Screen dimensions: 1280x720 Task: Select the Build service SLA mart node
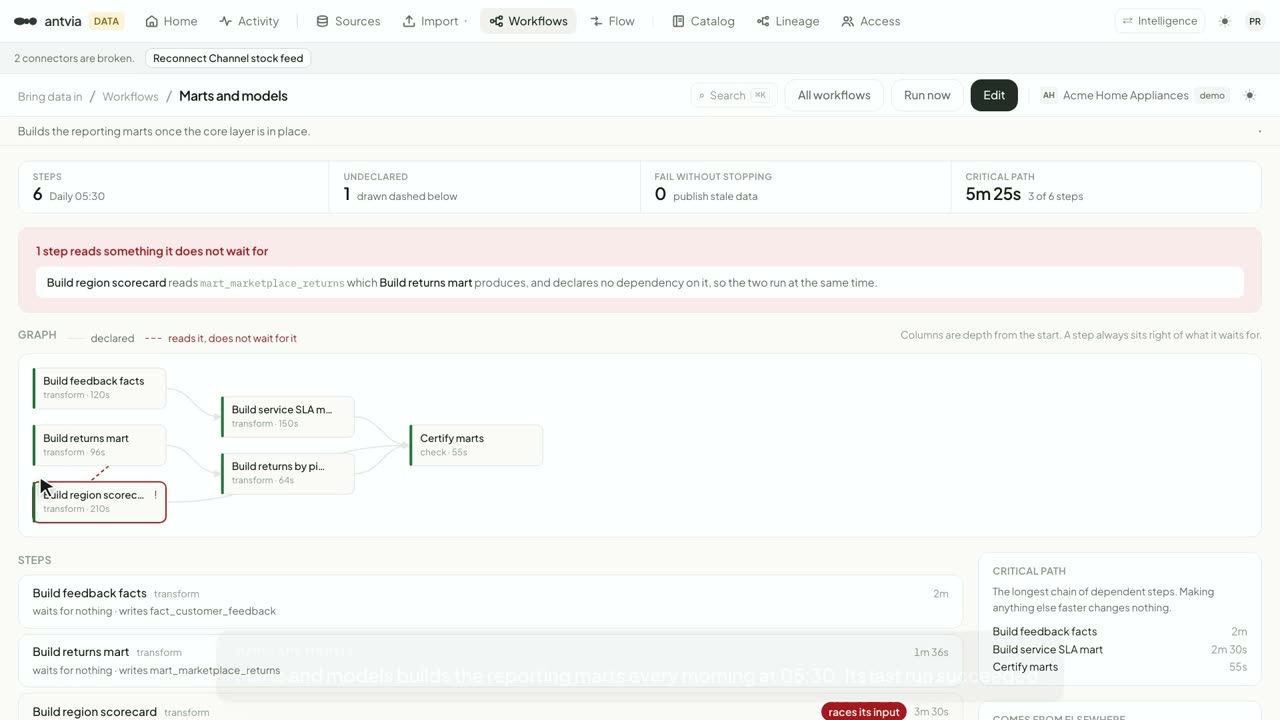(x=287, y=416)
